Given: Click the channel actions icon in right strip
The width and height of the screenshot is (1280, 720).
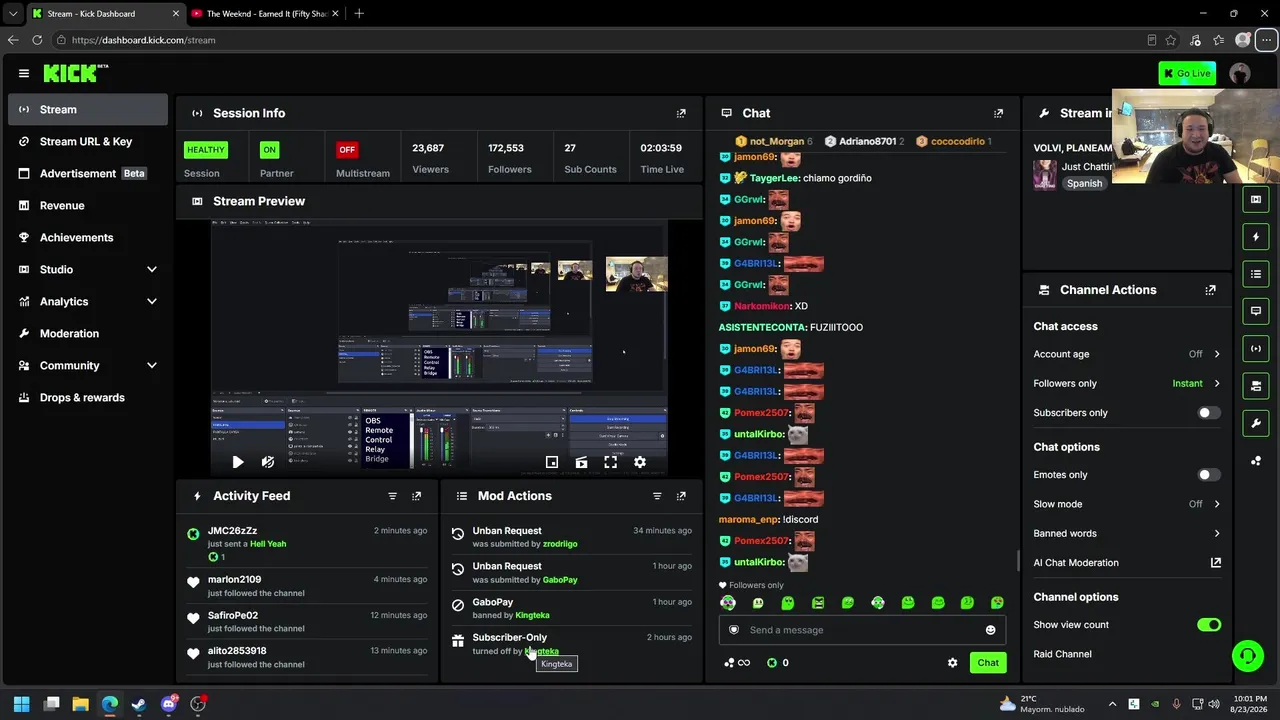Looking at the screenshot, I should coord(1256,386).
